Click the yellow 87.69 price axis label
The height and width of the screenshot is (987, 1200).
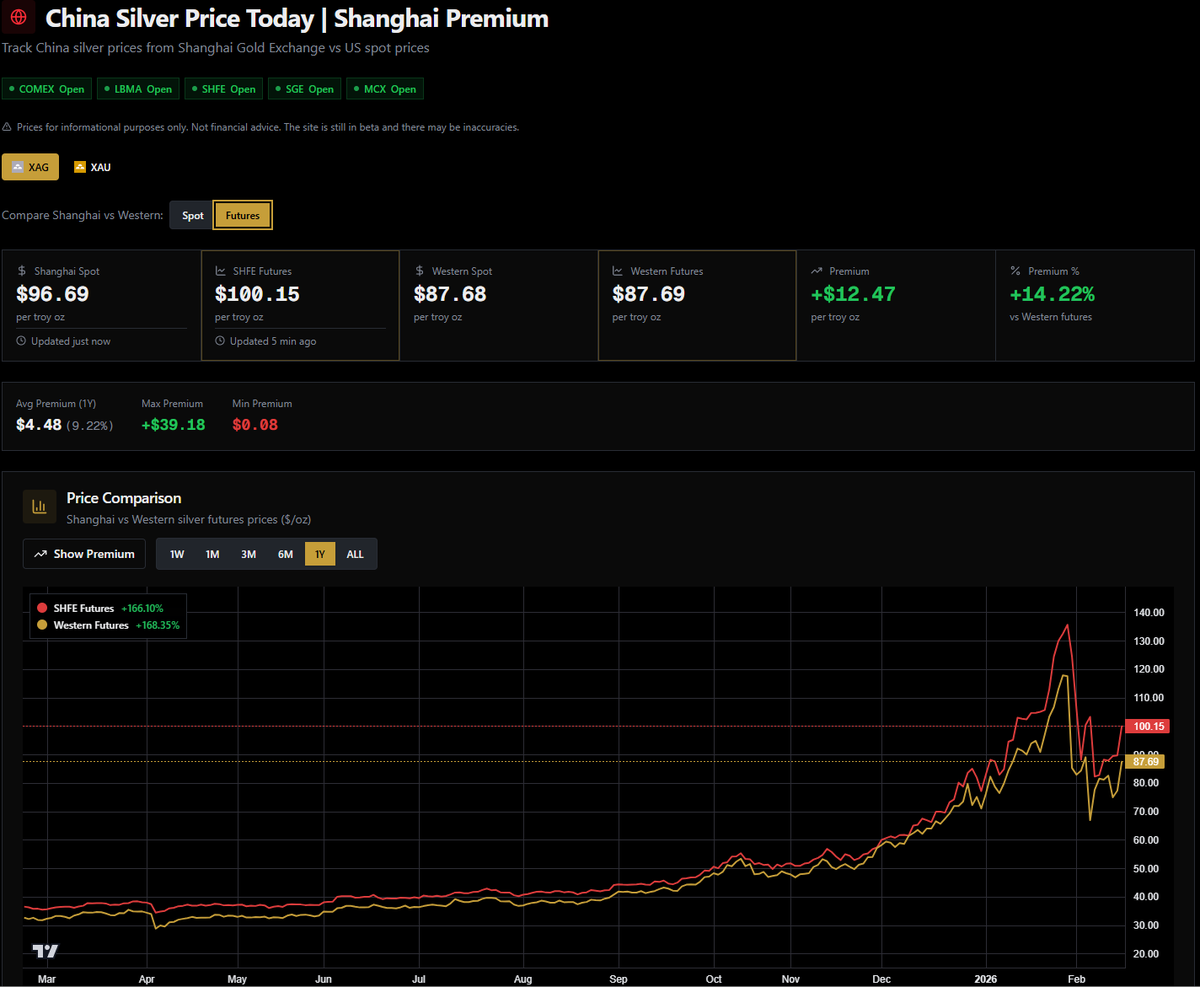pos(1145,761)
